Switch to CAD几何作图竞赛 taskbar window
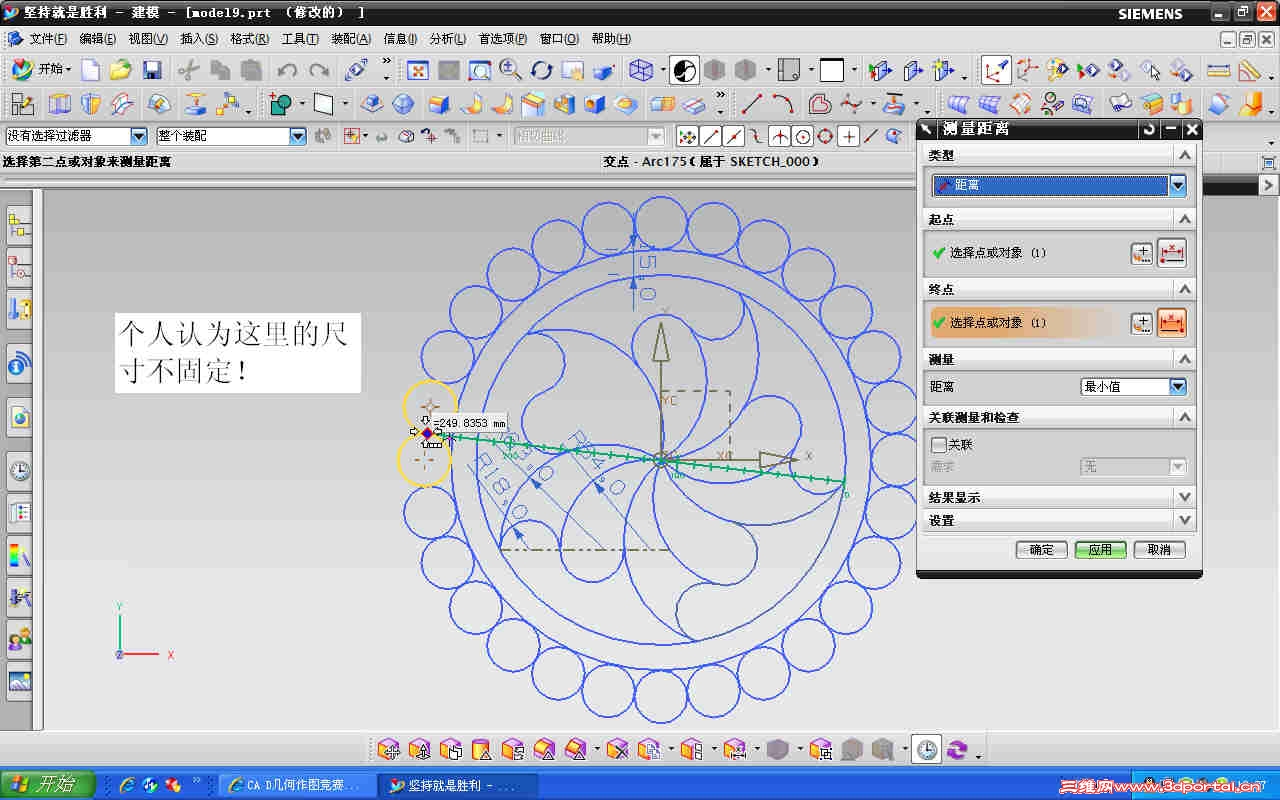This screenshot has height=800, width=1280. point(296,785)
